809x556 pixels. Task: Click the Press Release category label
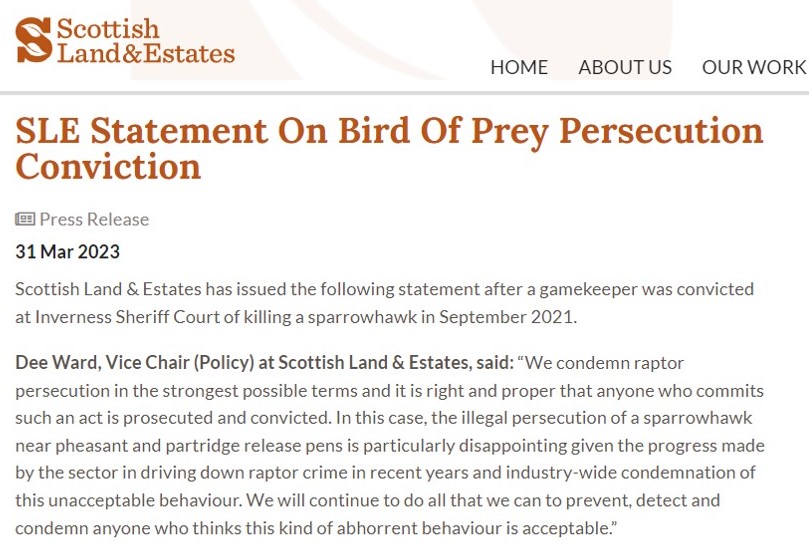(94, 220)
